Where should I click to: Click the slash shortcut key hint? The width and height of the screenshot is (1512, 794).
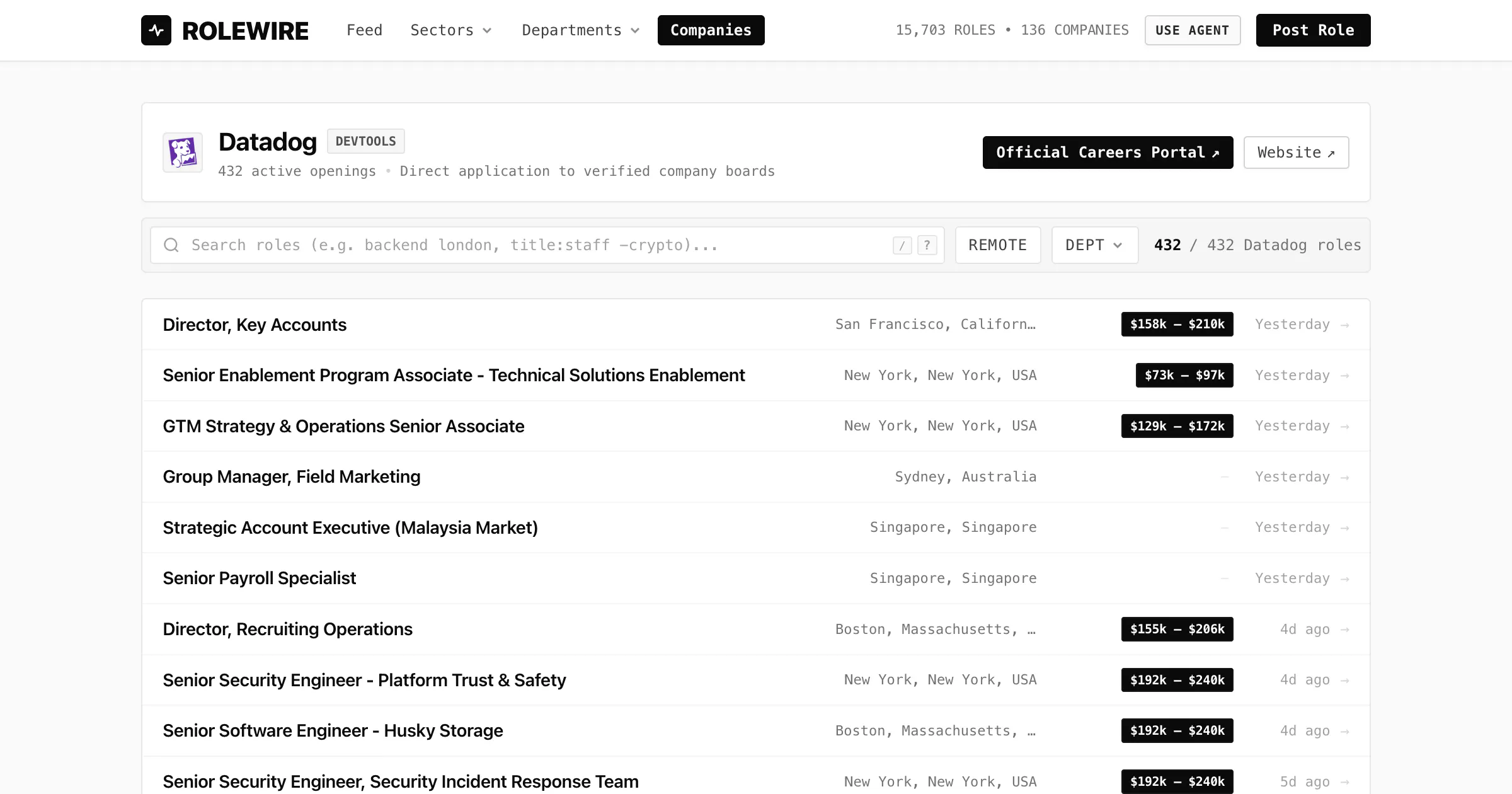[902, 245]
